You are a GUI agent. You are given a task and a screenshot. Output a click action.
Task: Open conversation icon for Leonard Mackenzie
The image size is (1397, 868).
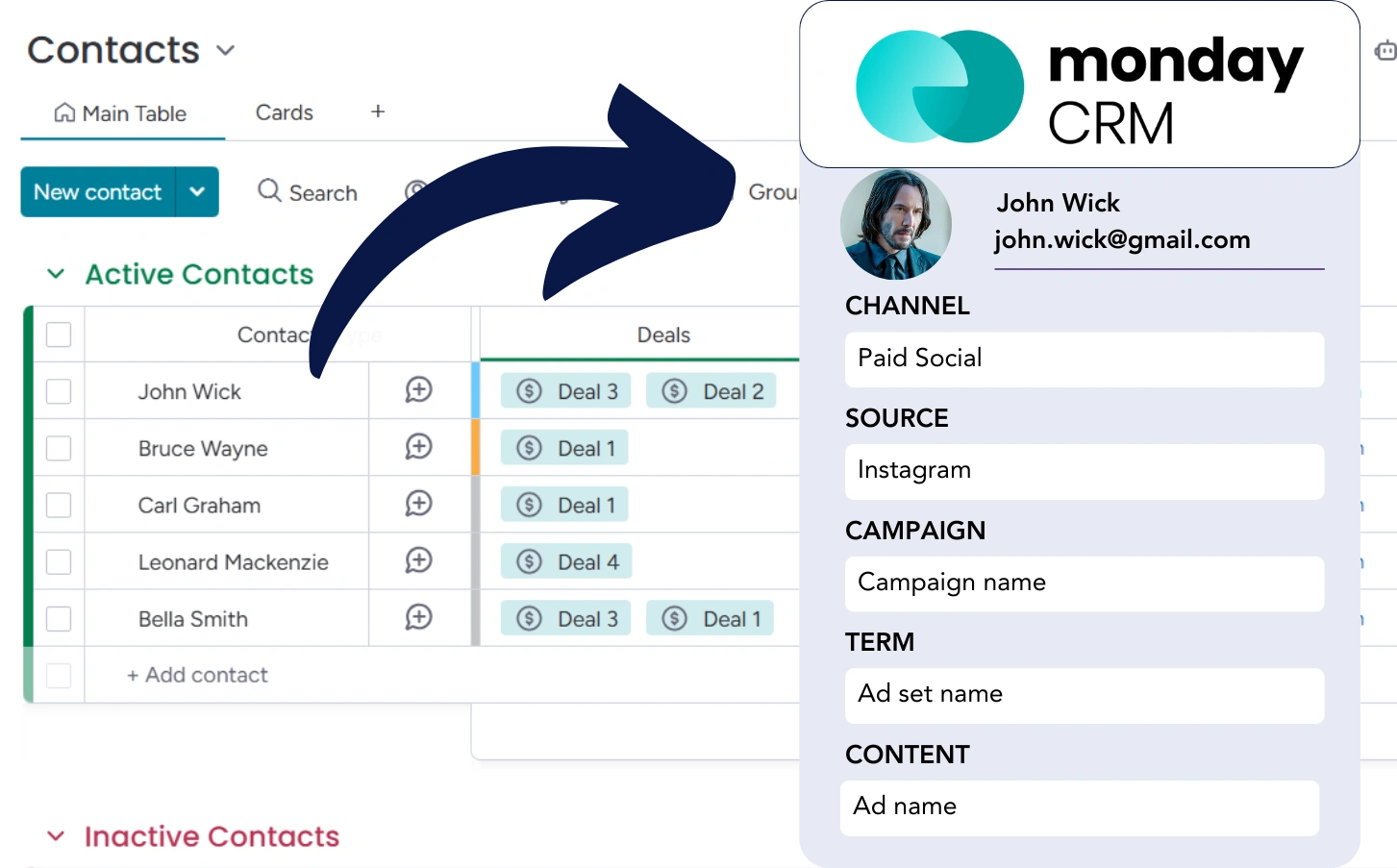pos(418,559)
